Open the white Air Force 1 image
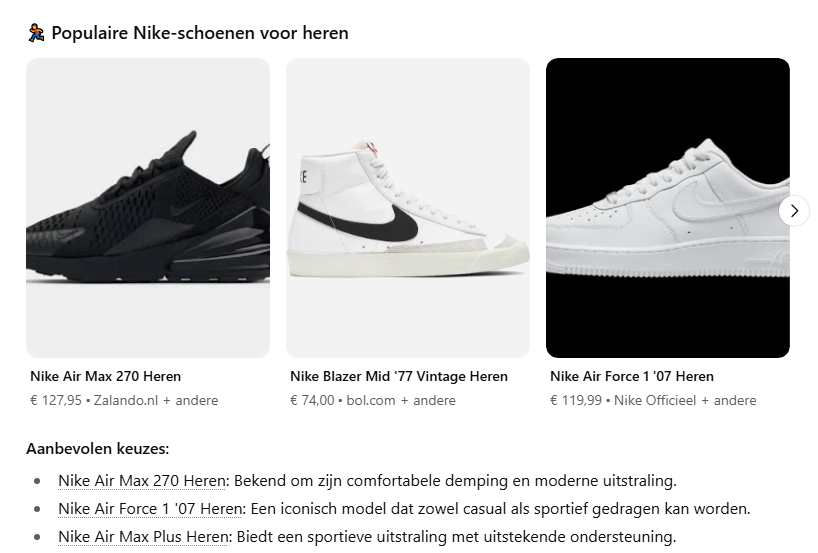Image resolution: width=818 pixels, height=553 pixels. click(668, 208)
